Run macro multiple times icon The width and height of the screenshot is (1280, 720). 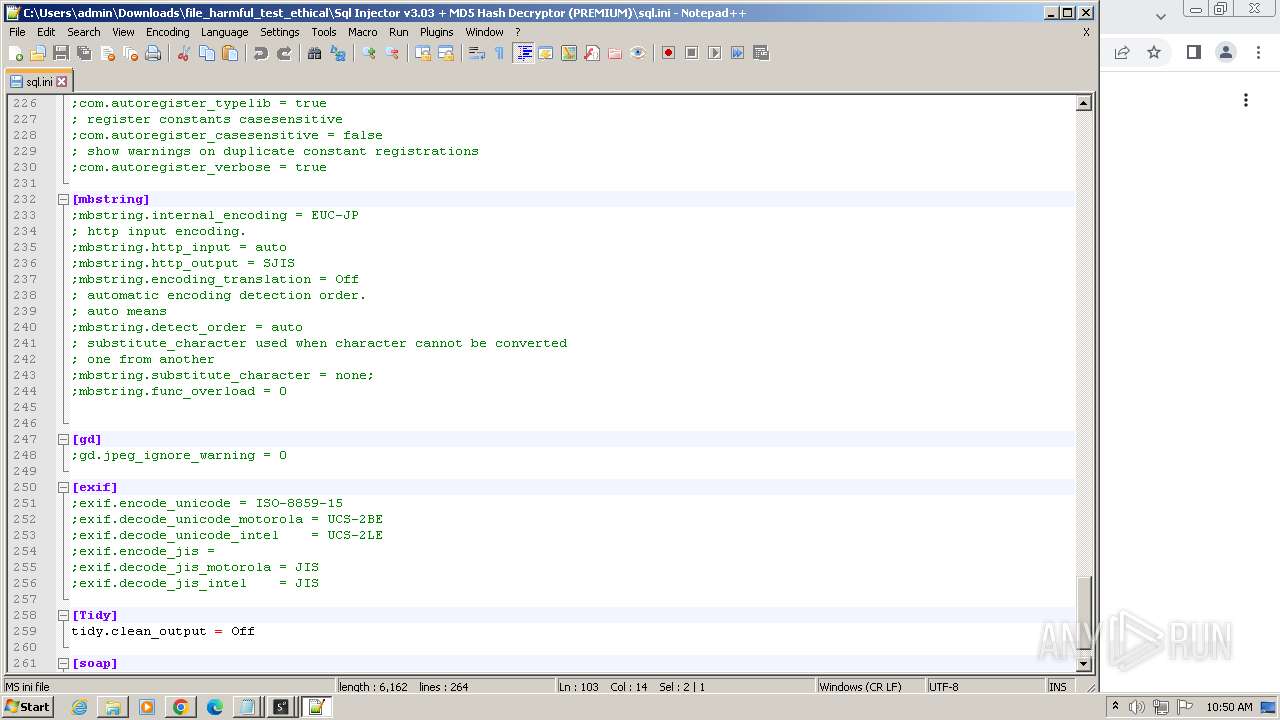[738, 53]
